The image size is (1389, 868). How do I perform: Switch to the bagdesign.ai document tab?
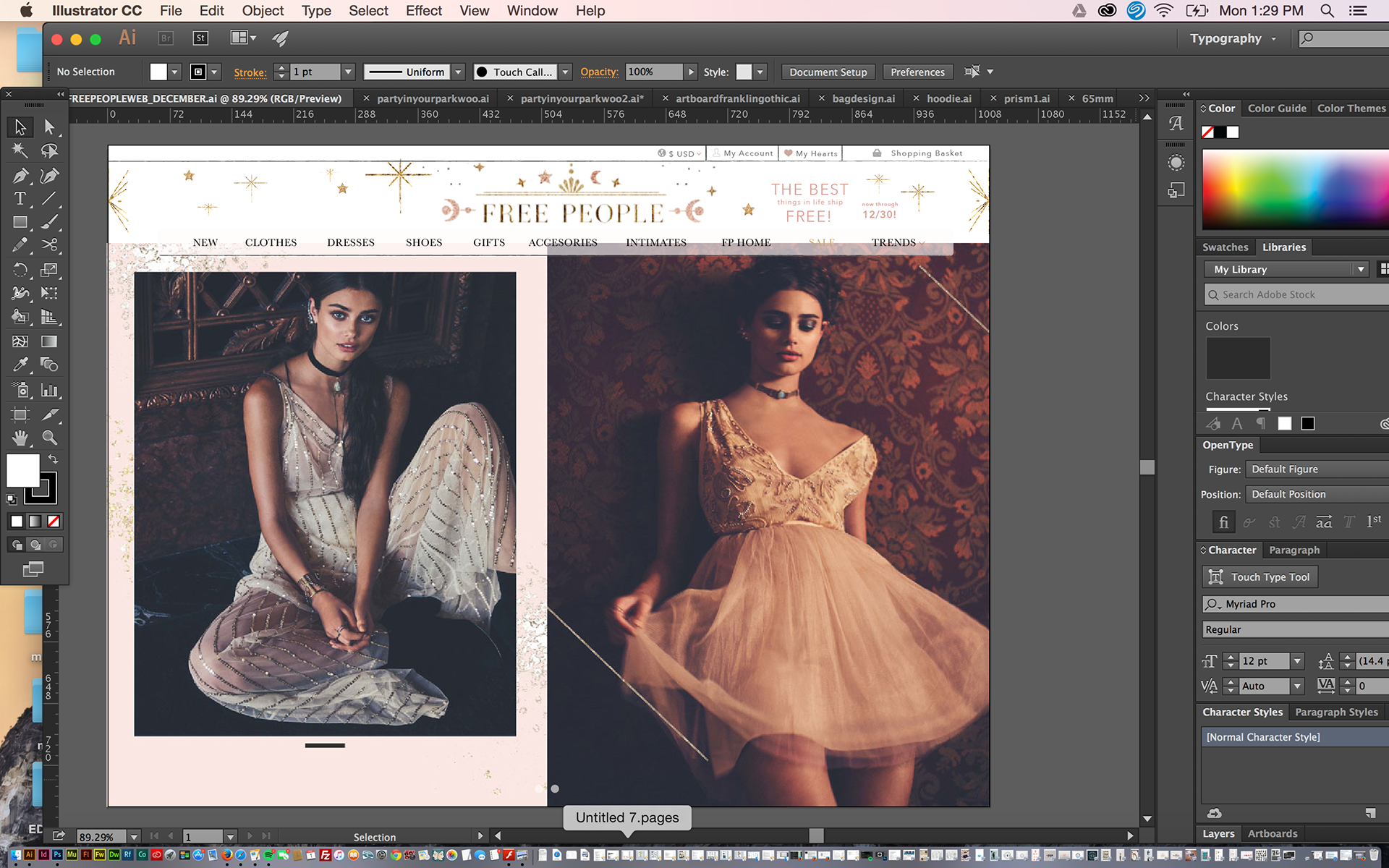[863, 98]
